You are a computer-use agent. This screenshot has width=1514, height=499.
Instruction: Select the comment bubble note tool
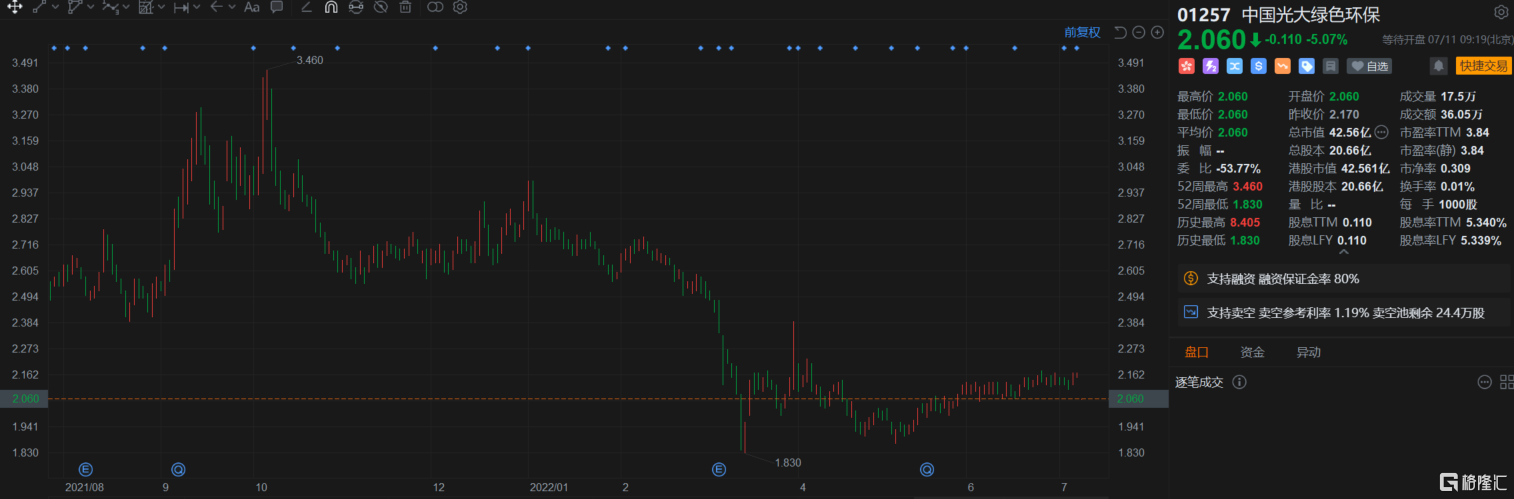(x=276, y=7)
